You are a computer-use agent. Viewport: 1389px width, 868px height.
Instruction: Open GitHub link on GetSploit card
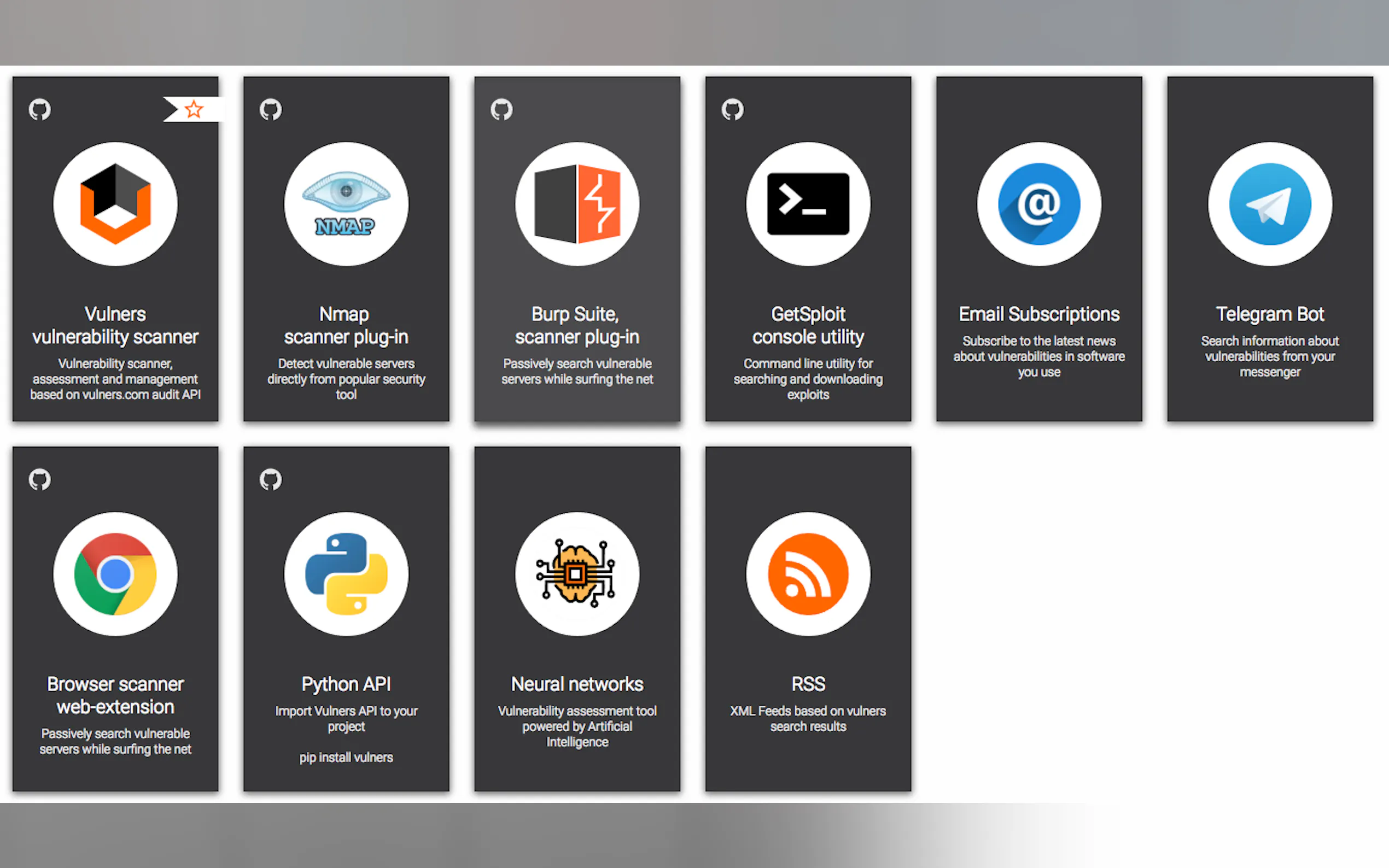point(732,109)
